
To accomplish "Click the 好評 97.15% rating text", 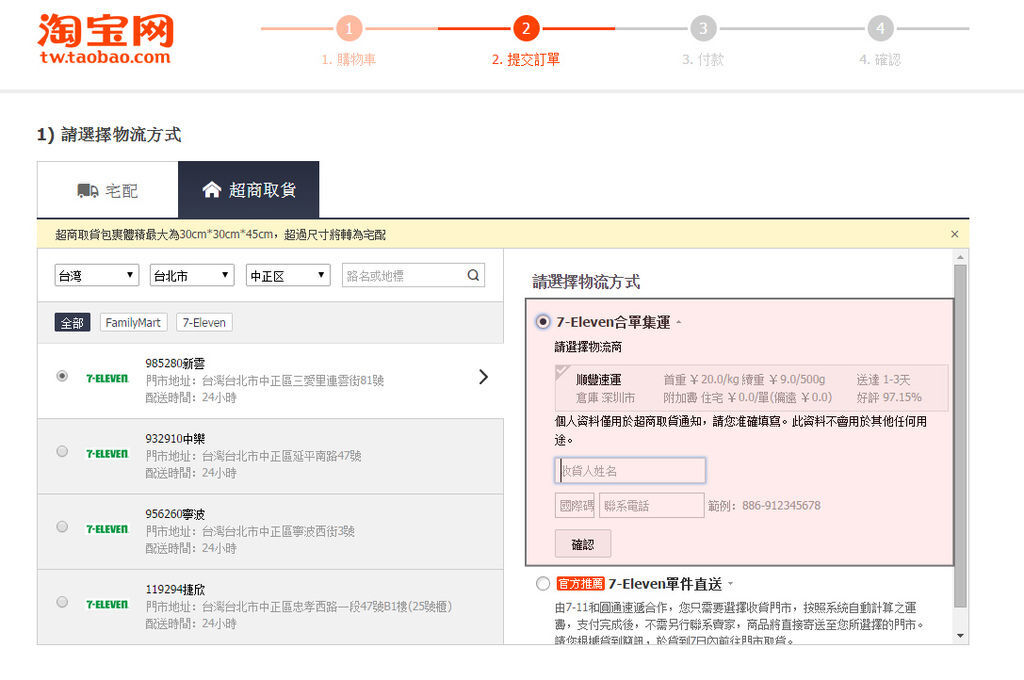I will [x=889, y=397].
